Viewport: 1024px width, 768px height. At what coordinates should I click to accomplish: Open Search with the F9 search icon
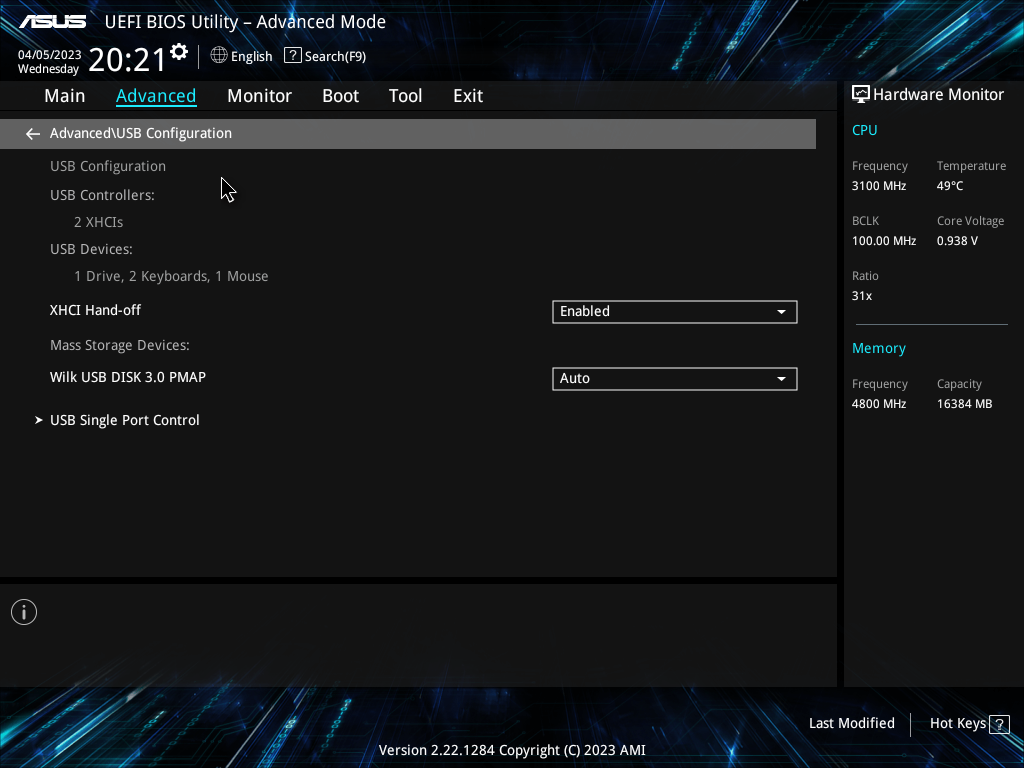[291, 55]
